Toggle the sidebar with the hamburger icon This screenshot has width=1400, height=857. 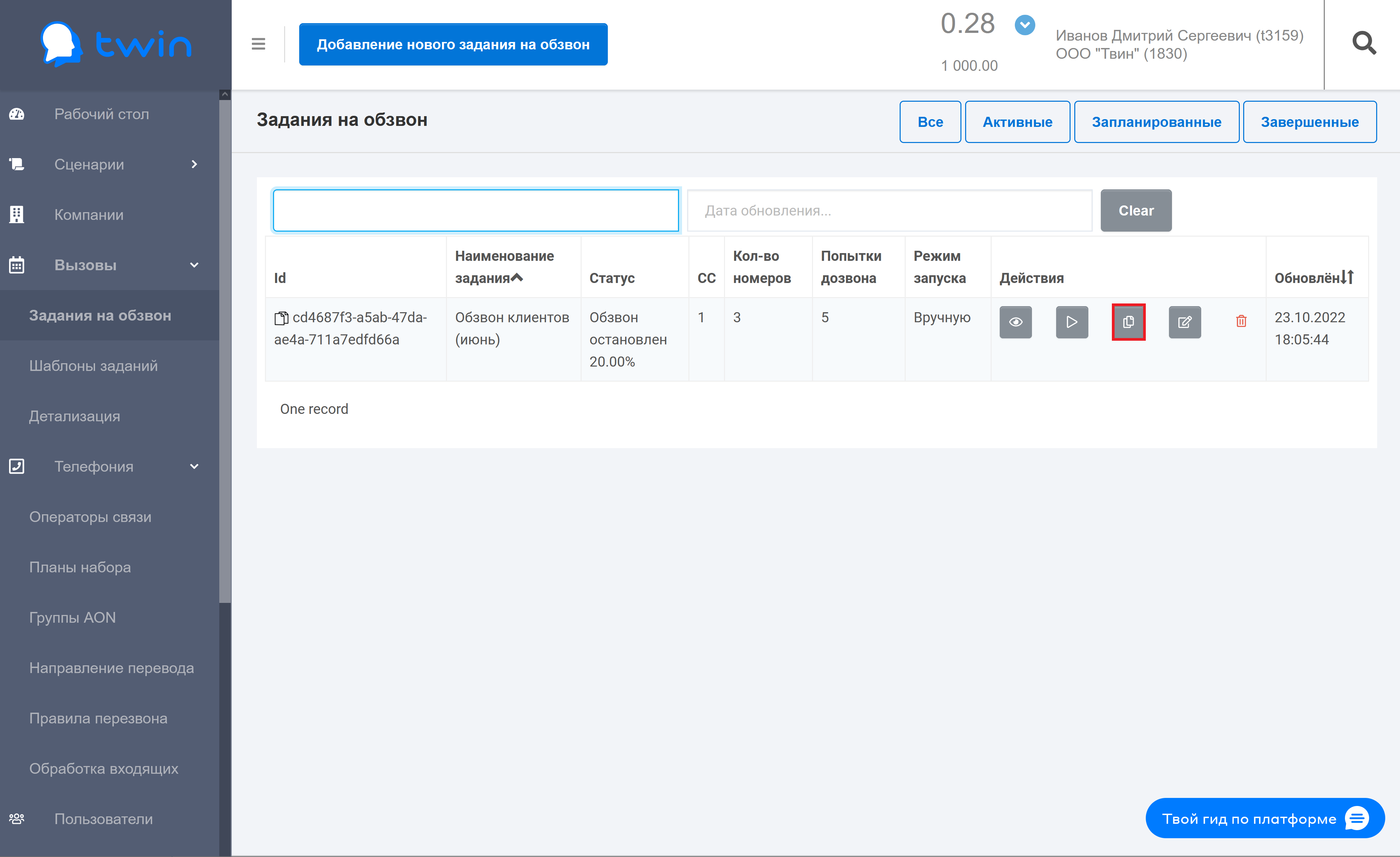pyautogui.click(x=258, y=44)
